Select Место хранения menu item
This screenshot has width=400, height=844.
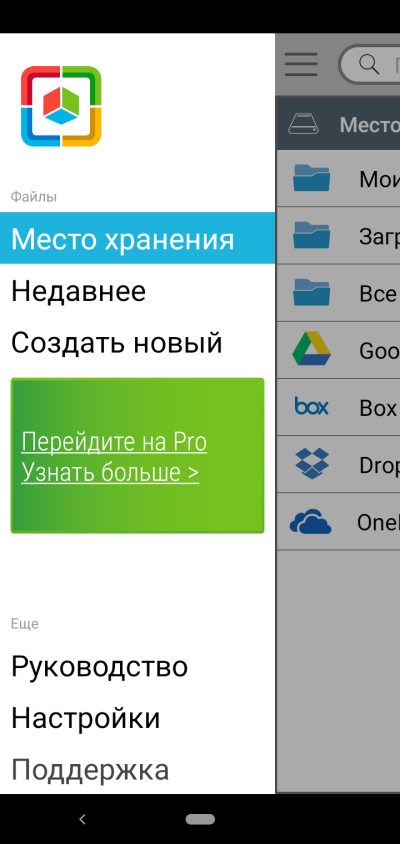coord(137,238)
